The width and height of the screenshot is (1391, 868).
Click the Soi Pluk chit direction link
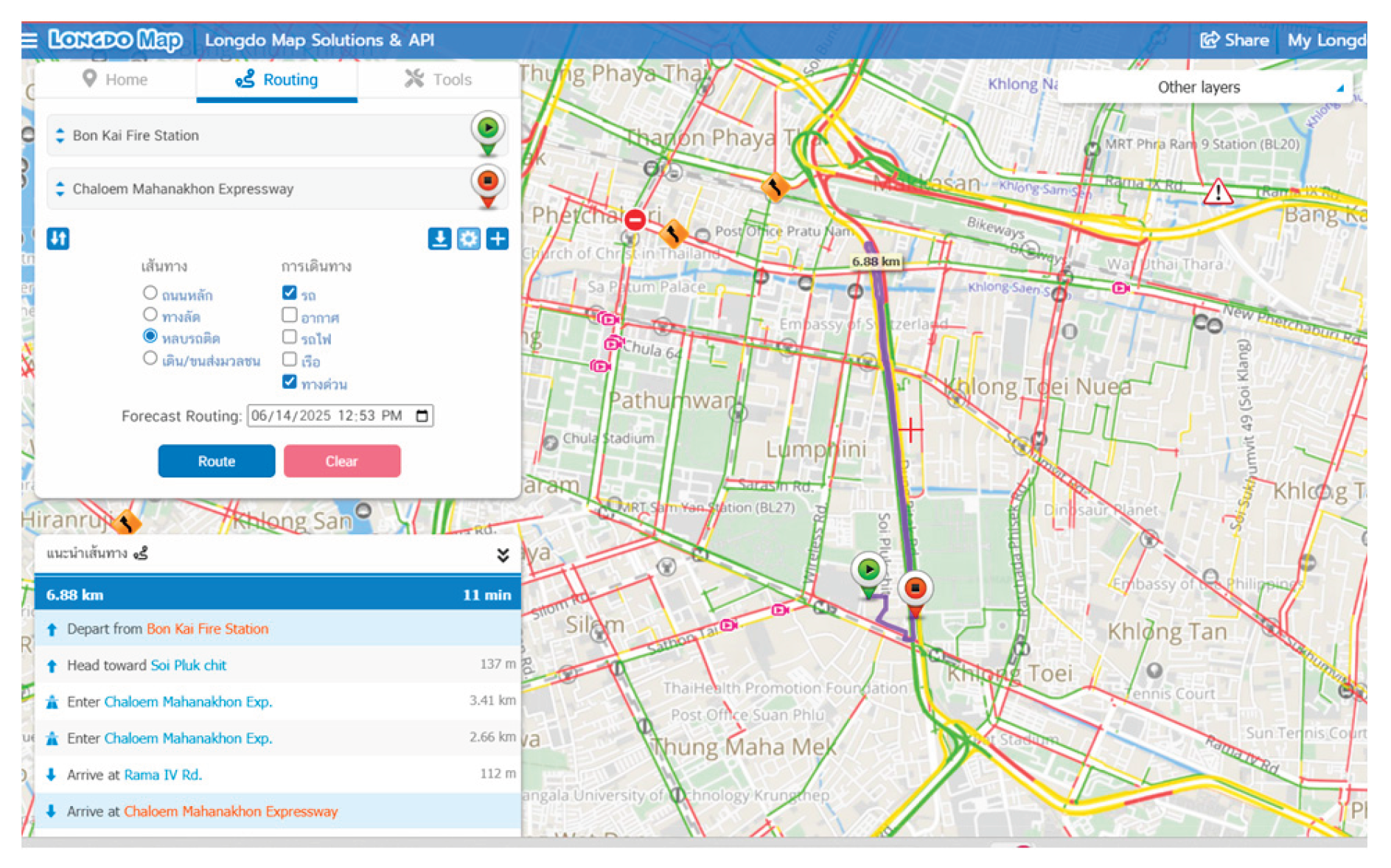(x=188, y=665)
